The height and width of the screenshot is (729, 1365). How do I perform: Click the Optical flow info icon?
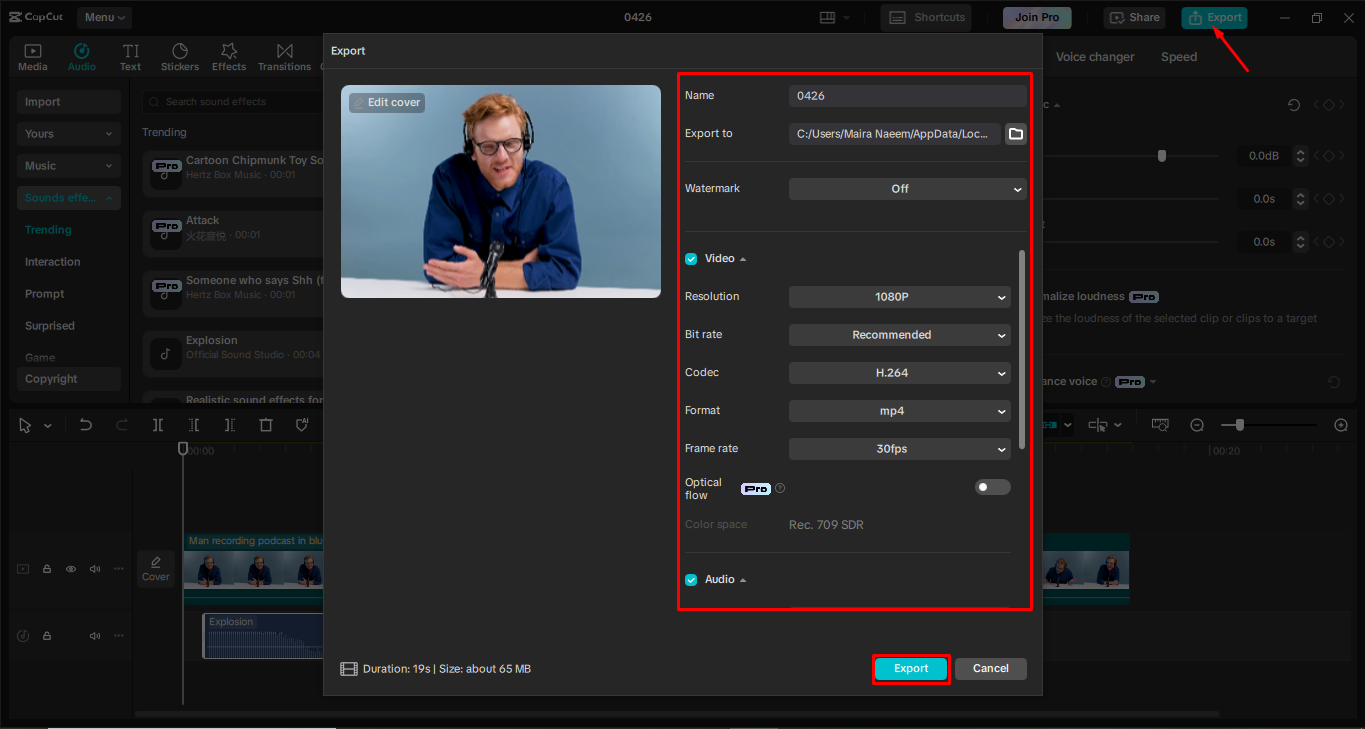pos(780,489)
